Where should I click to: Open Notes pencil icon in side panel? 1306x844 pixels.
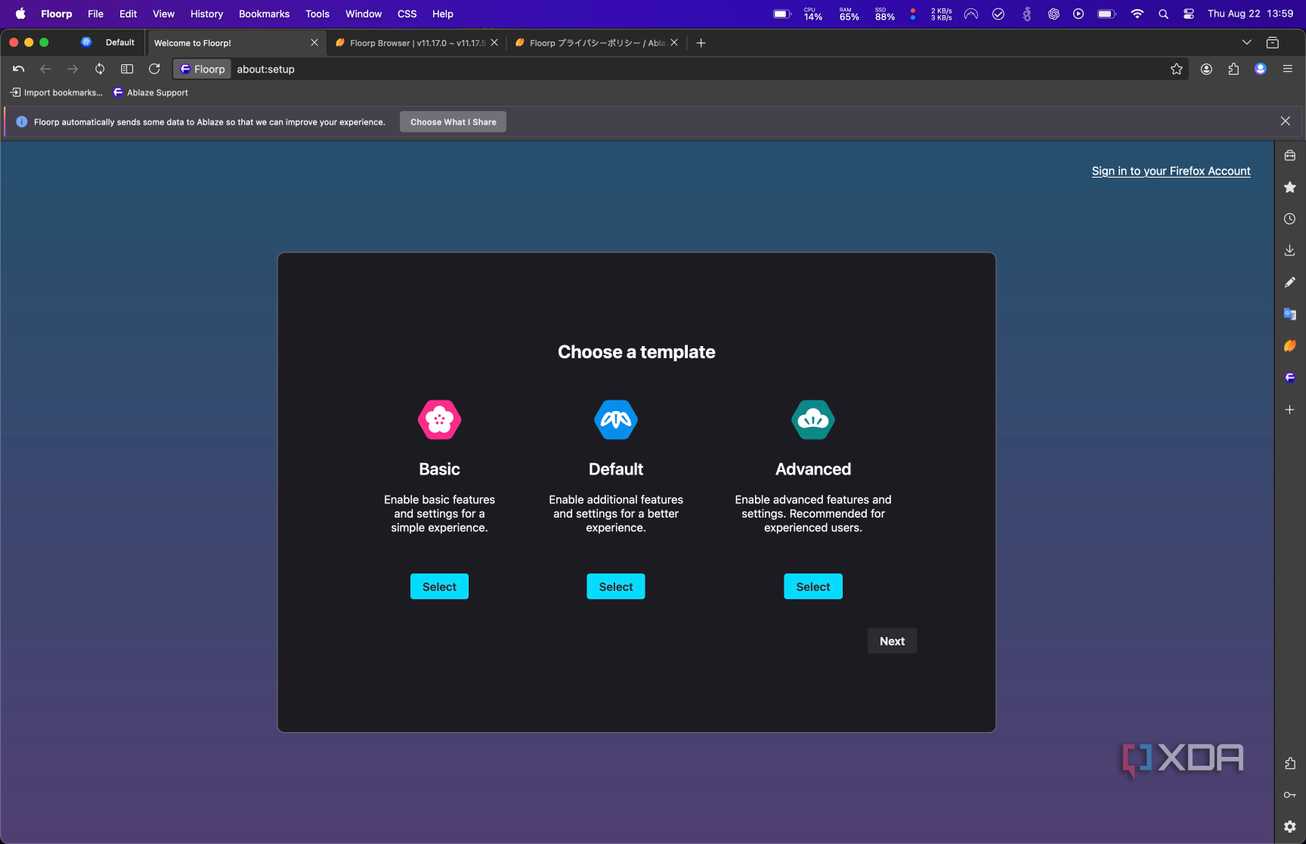[x=1290, y=282]
